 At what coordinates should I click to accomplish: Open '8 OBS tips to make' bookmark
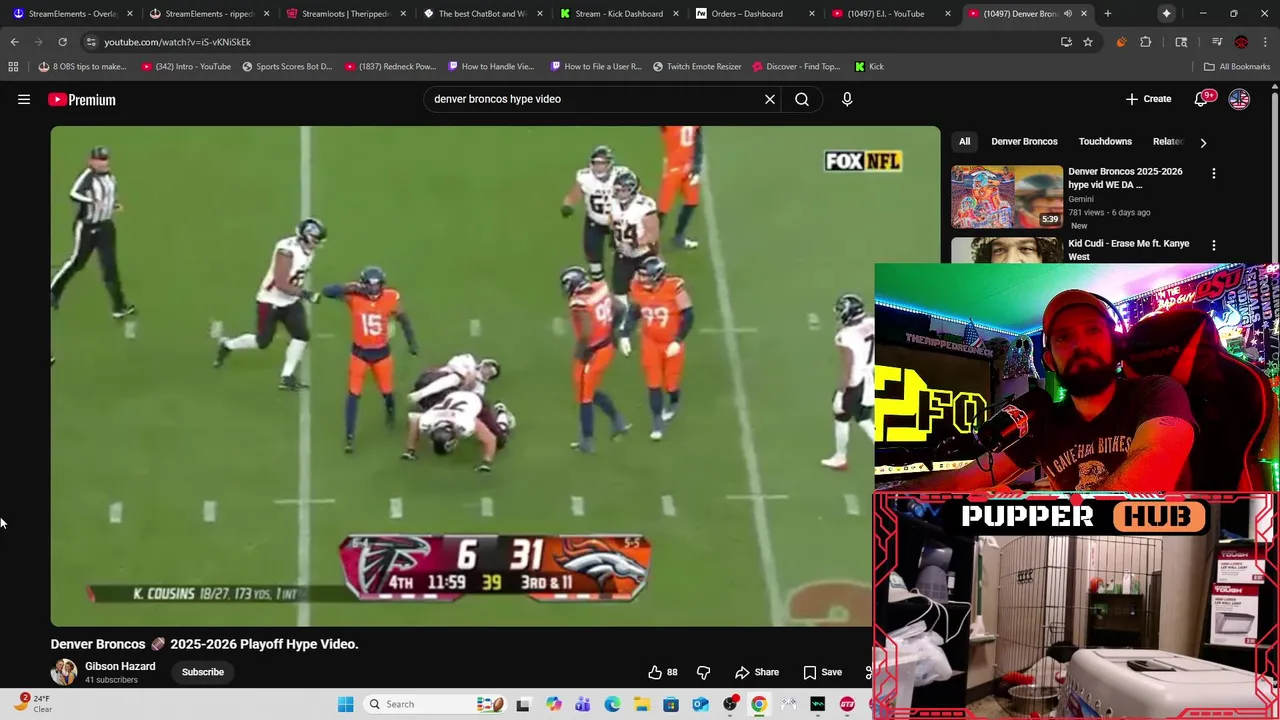82,66
